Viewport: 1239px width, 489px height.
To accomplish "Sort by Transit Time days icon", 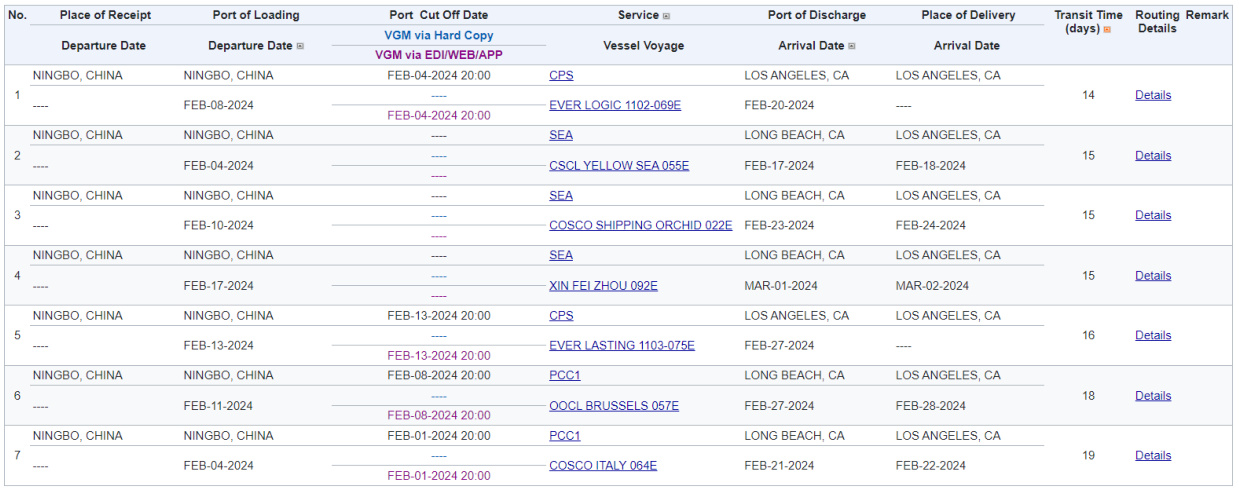I will 1107,30.
